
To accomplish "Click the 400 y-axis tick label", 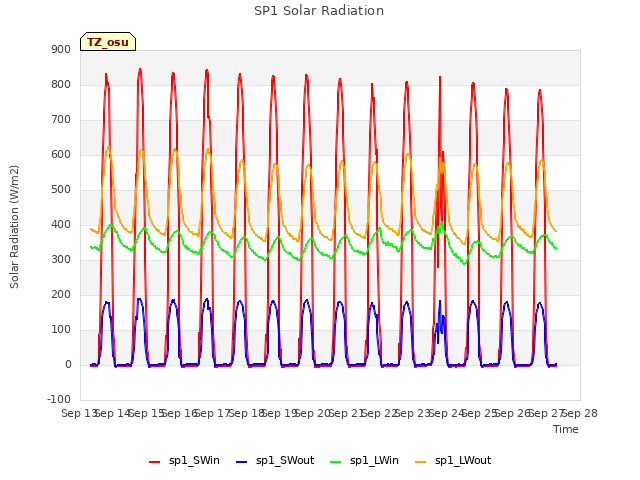I will pos(61,224).
